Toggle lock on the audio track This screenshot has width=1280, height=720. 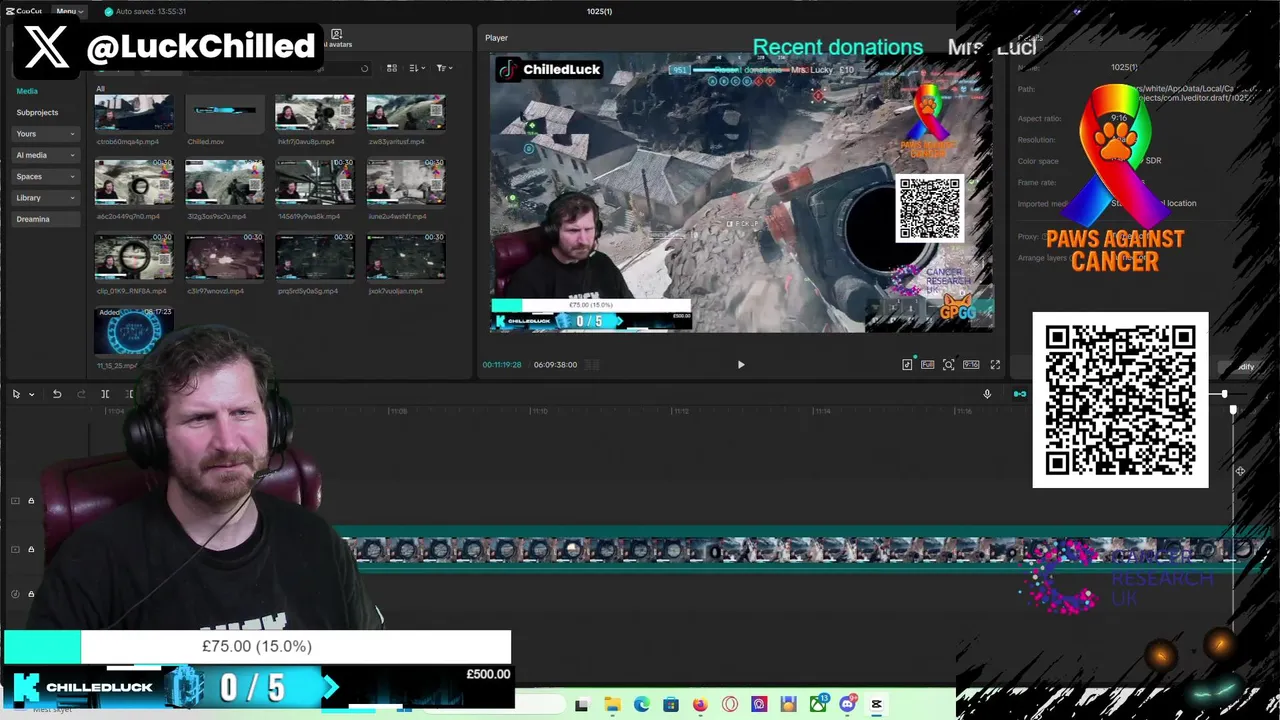(x=31, y=594)
